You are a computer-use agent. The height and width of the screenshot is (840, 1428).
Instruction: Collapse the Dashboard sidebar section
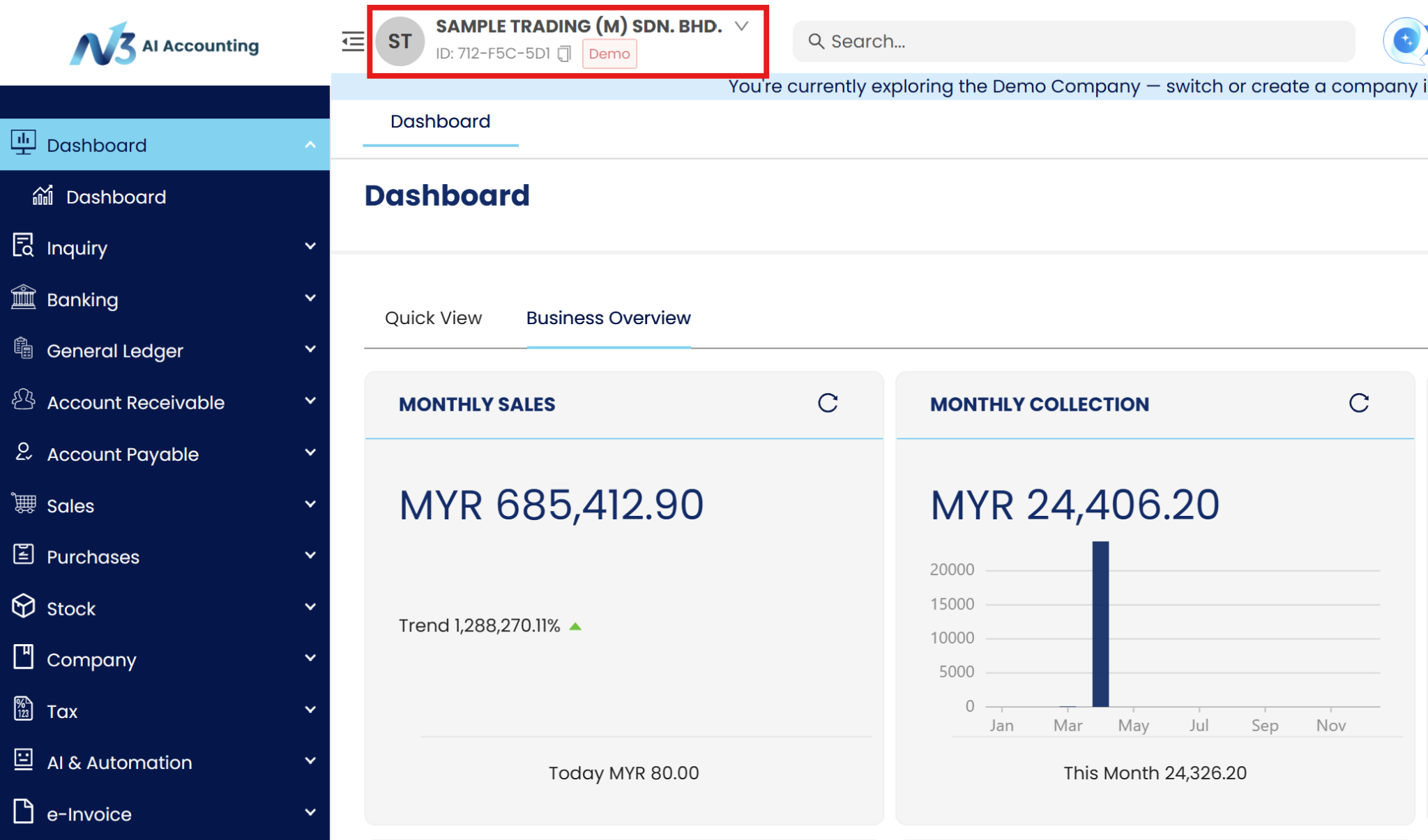coord(310,145)
